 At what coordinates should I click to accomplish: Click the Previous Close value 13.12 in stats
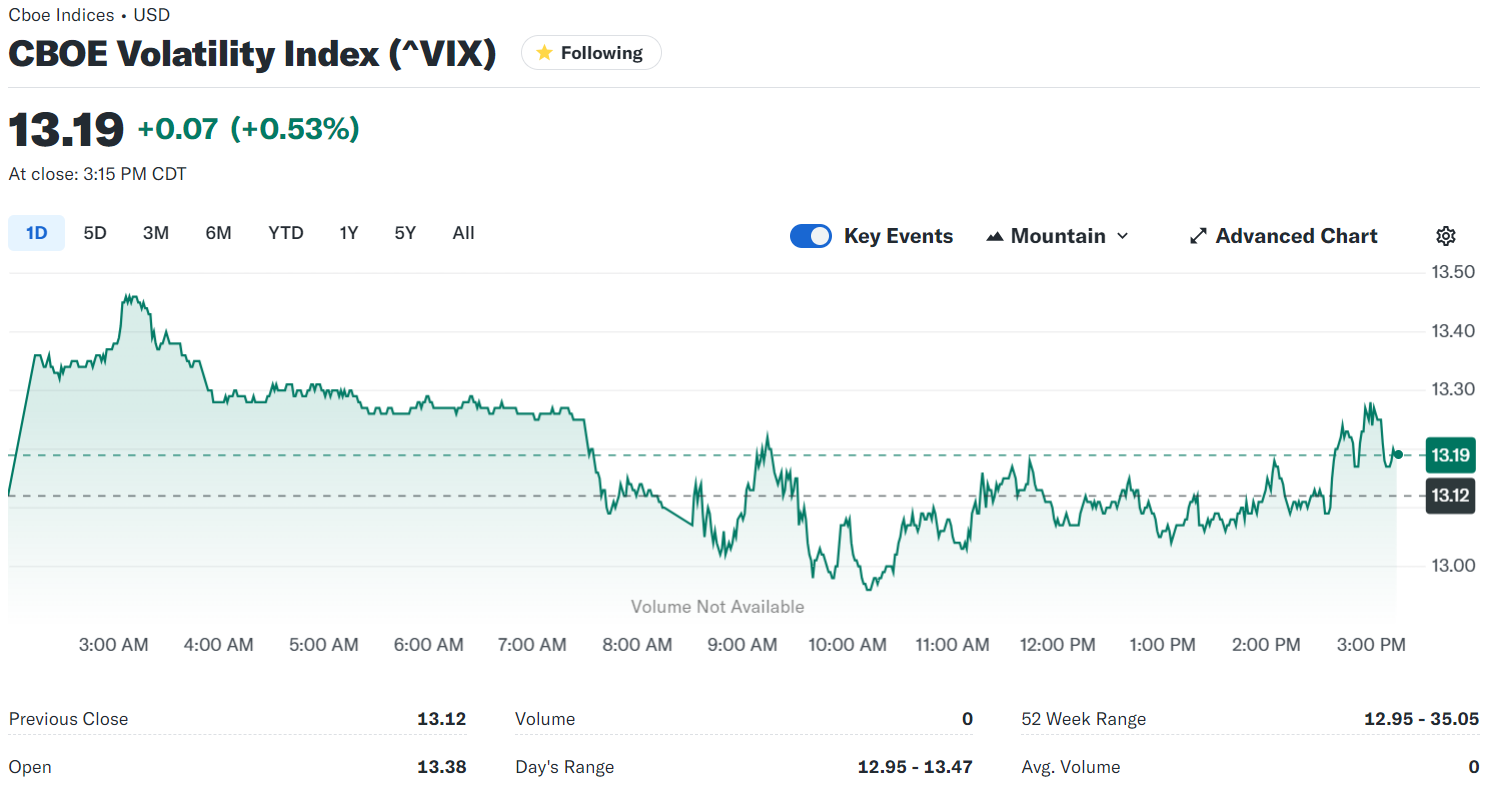(442, 719)
